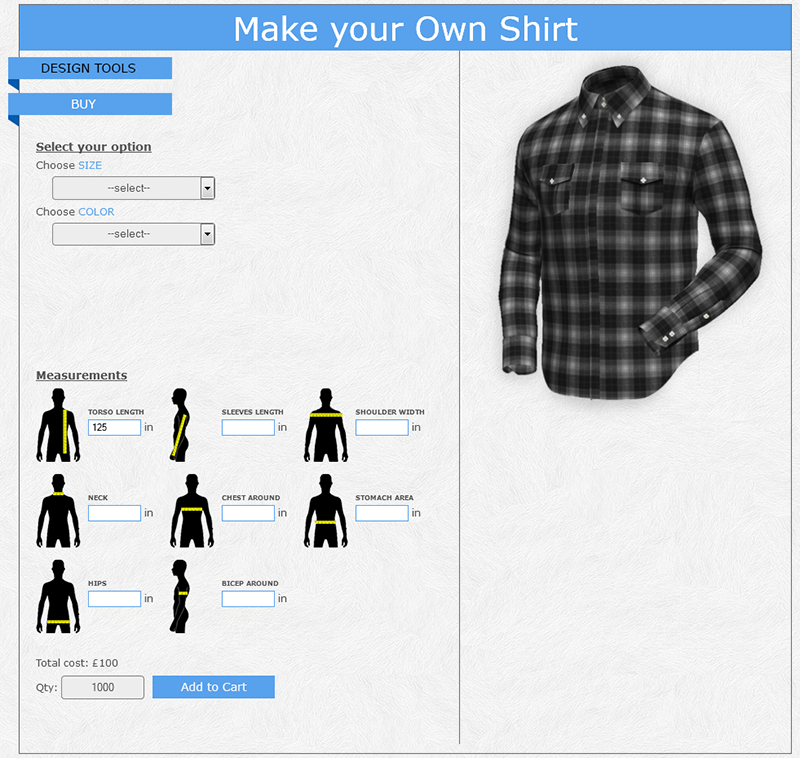Image resolution: width=800 pixels, height=758 pixels.
Task: Switch to the BUY tab
Action: 90,104
